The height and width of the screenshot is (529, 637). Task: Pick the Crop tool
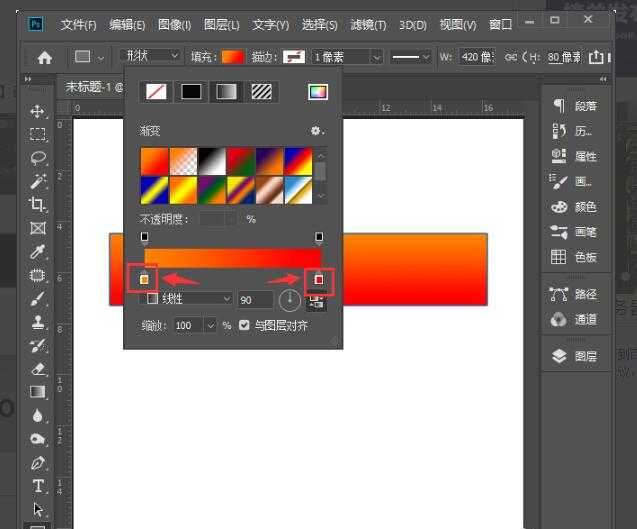coord(38,204)
